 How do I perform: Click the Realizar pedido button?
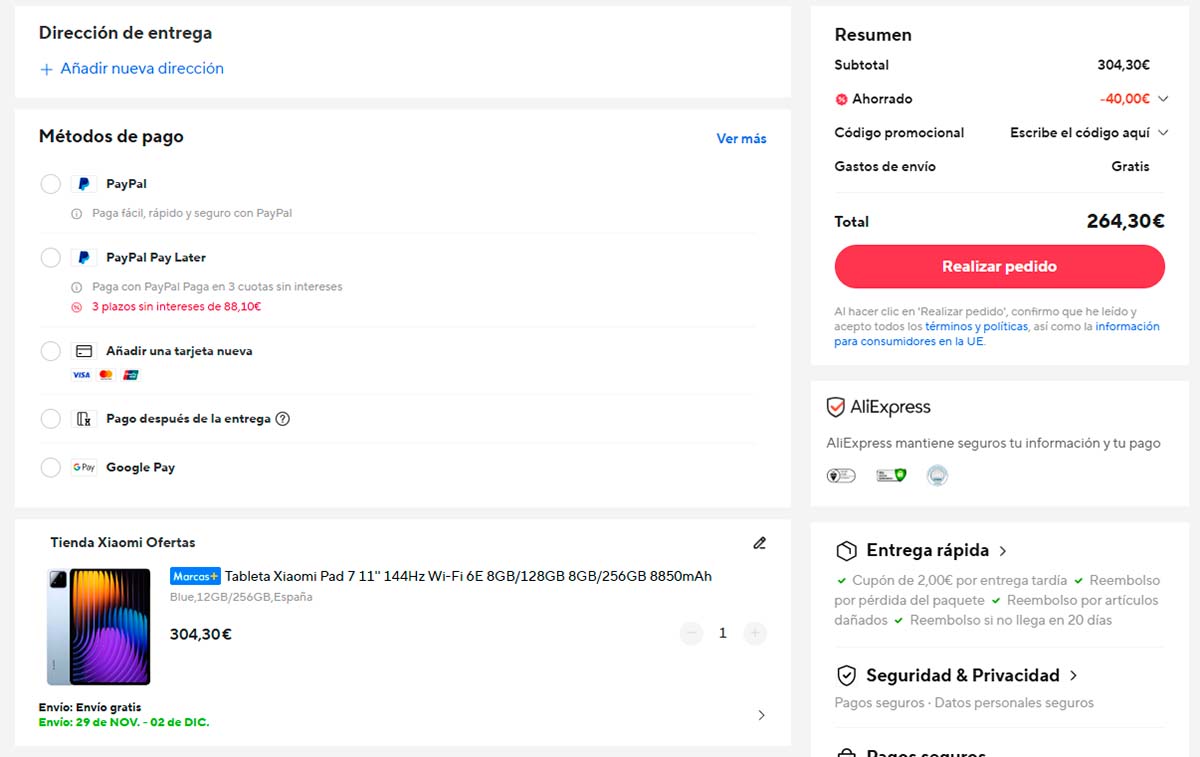[999, 266]
